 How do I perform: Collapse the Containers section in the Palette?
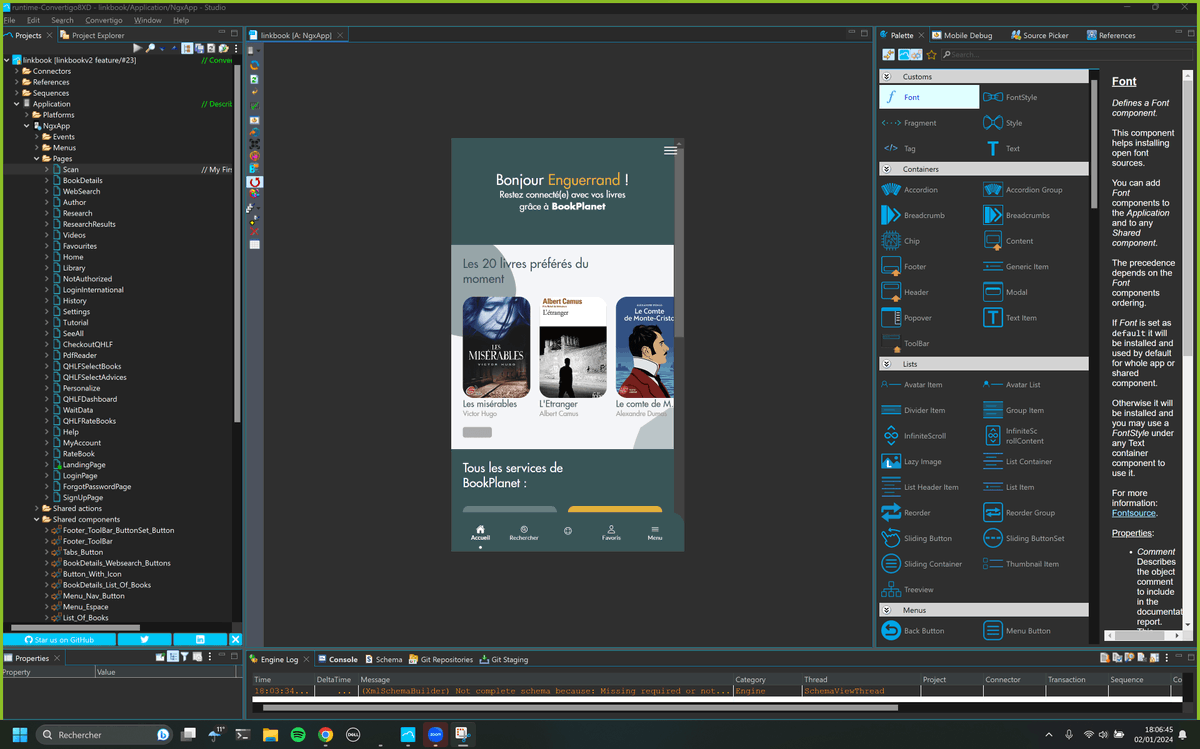click(886, 167)
